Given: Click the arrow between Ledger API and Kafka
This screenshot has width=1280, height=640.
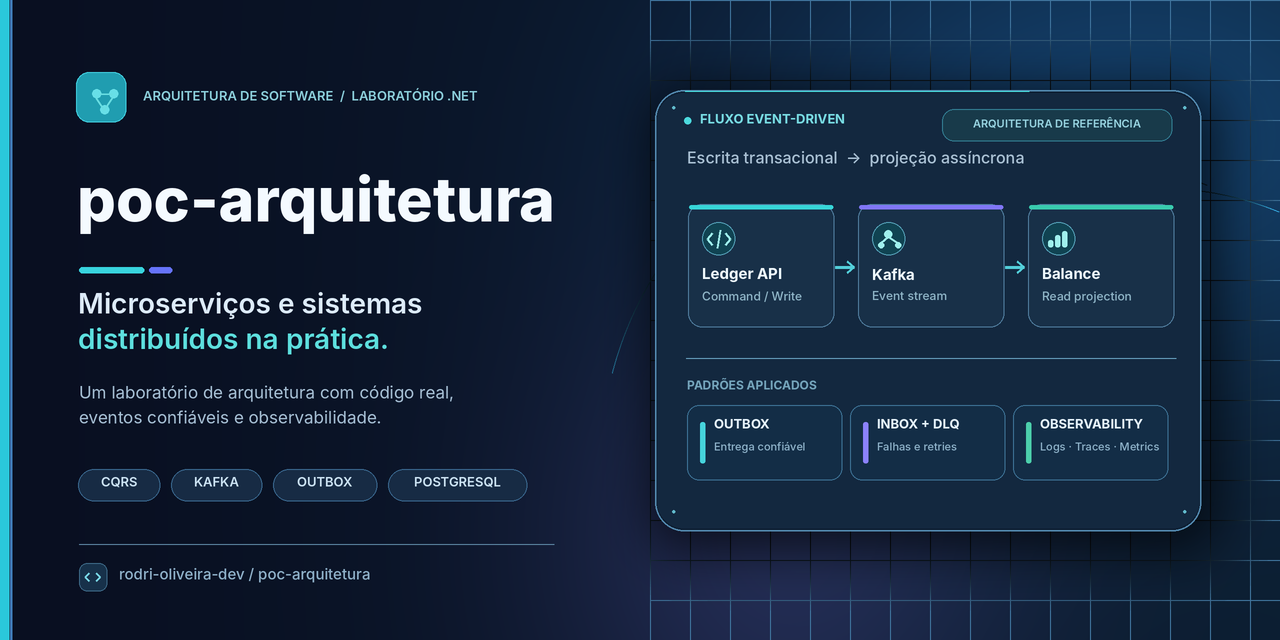Looking at the screenshot, I should [x=846, y=267].
